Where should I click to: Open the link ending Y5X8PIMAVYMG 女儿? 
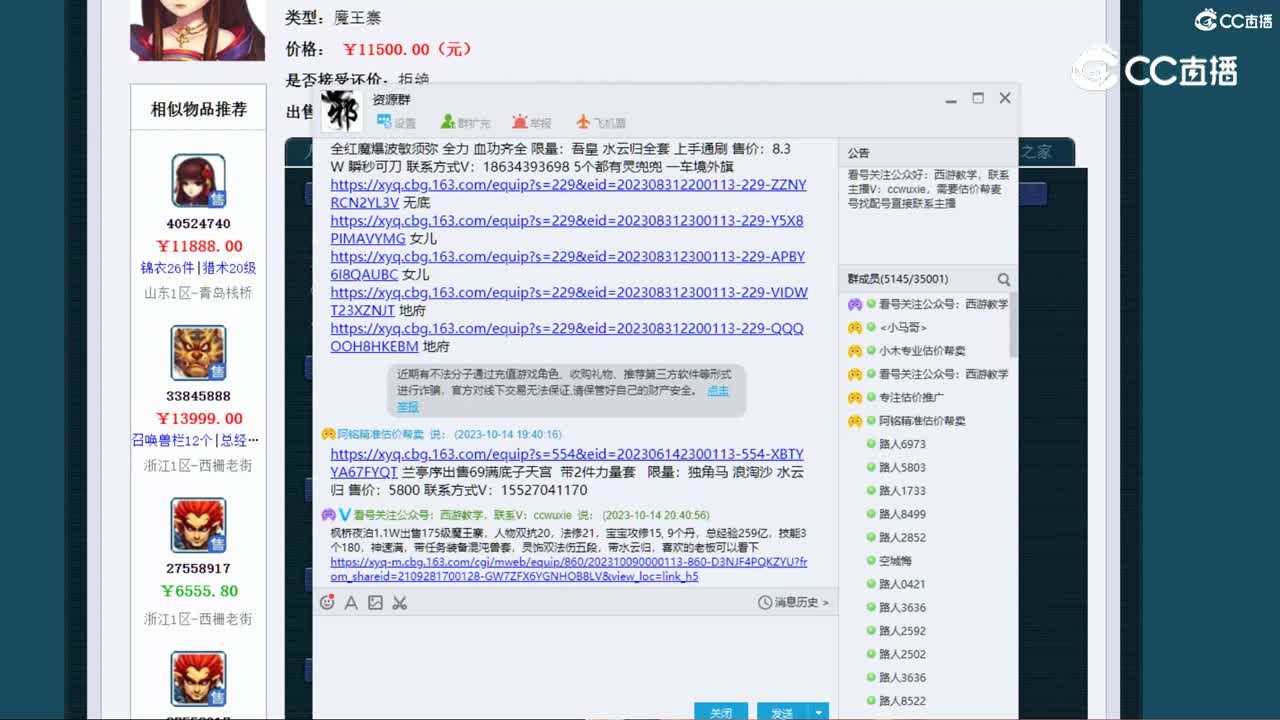[567, 230]
